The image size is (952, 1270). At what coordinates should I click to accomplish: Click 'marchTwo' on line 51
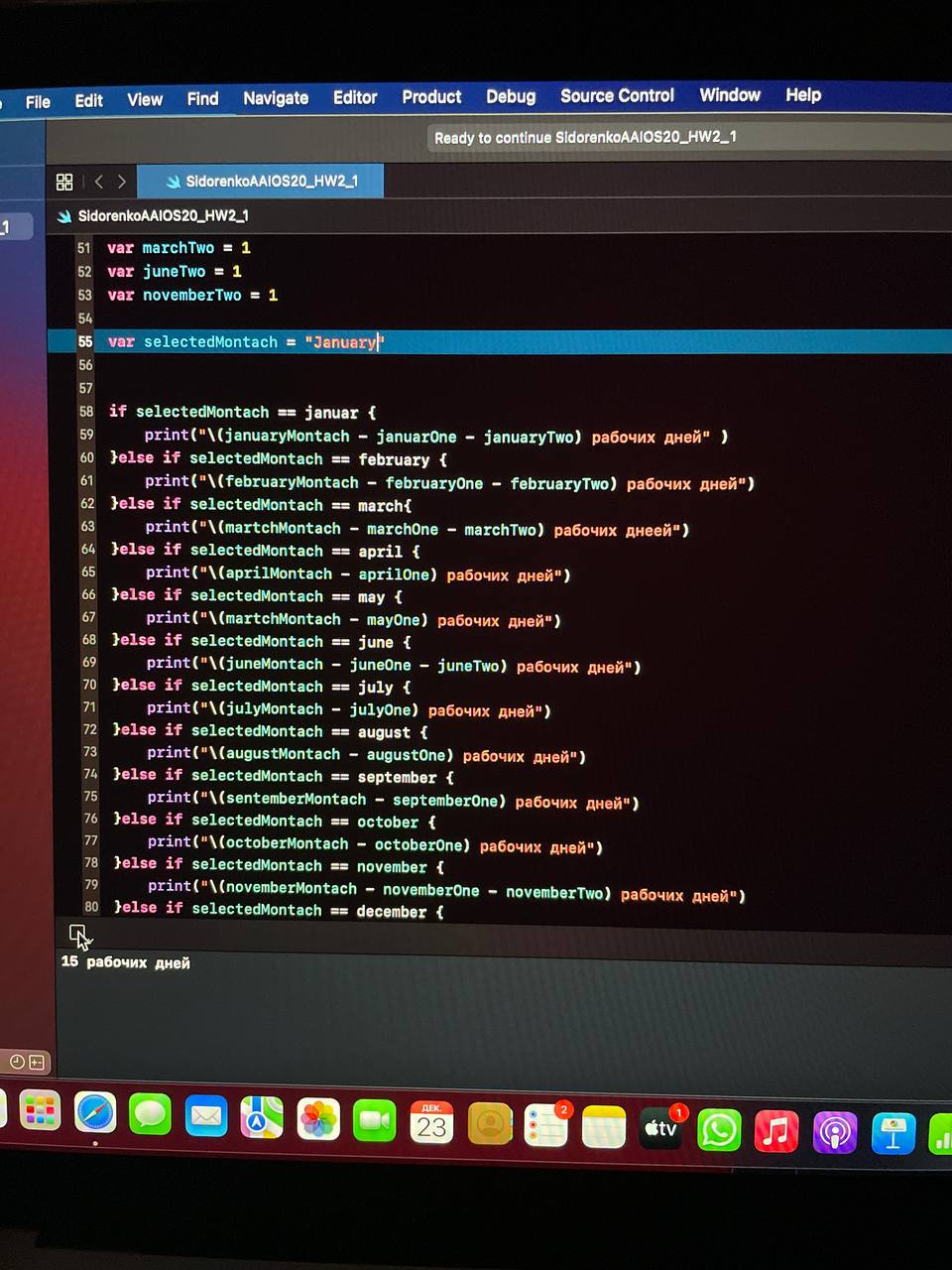click(178, 248)
